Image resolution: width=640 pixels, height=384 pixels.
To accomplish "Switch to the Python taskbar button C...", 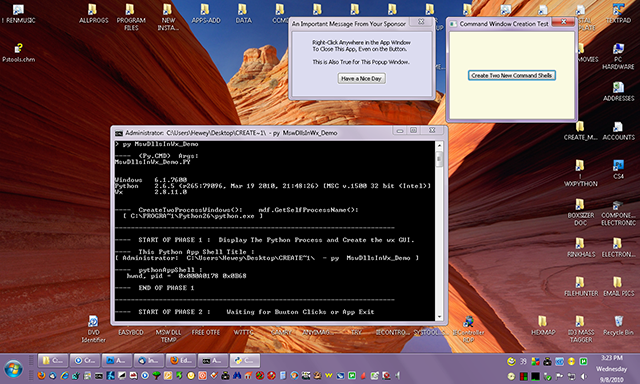I will click(x=244, y=360).
